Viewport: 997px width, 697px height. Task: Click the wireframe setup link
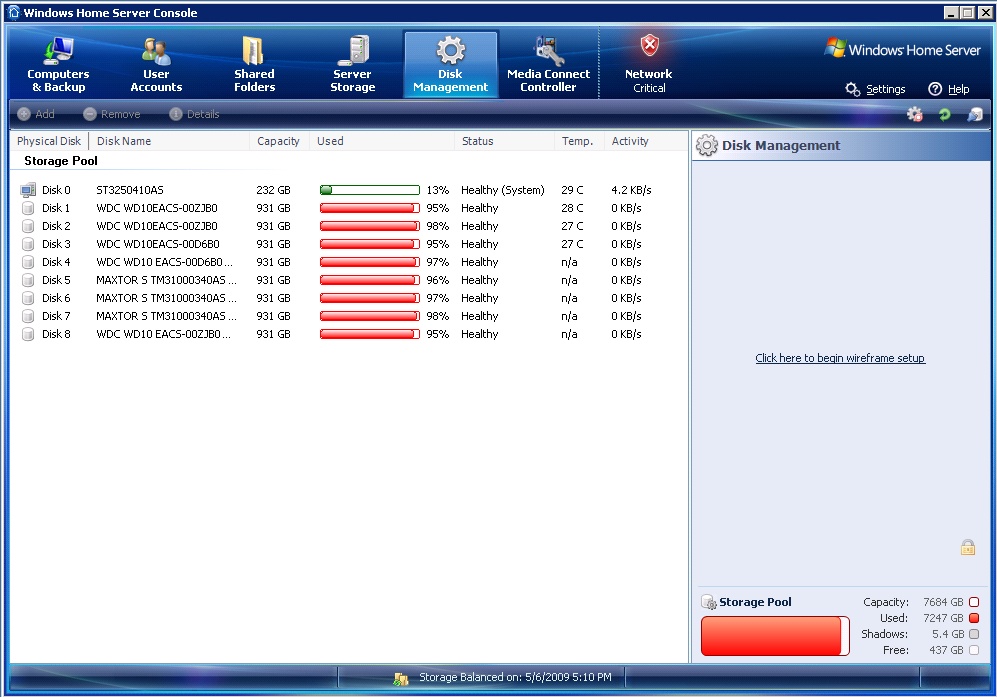(840, 358)
